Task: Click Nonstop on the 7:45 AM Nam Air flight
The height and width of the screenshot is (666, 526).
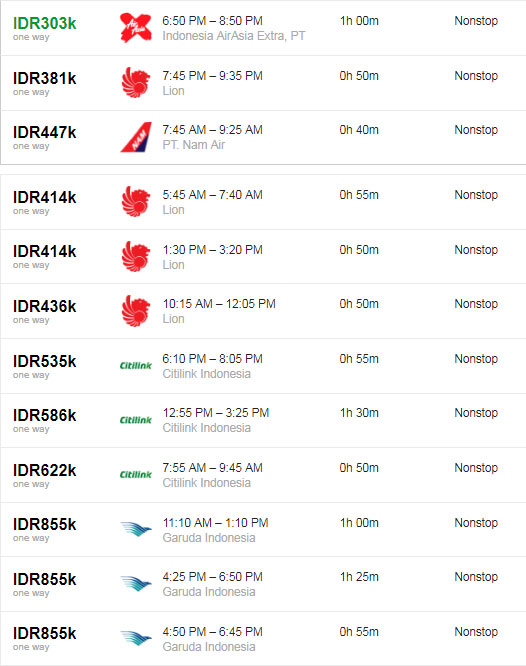Action: (476, 130)
